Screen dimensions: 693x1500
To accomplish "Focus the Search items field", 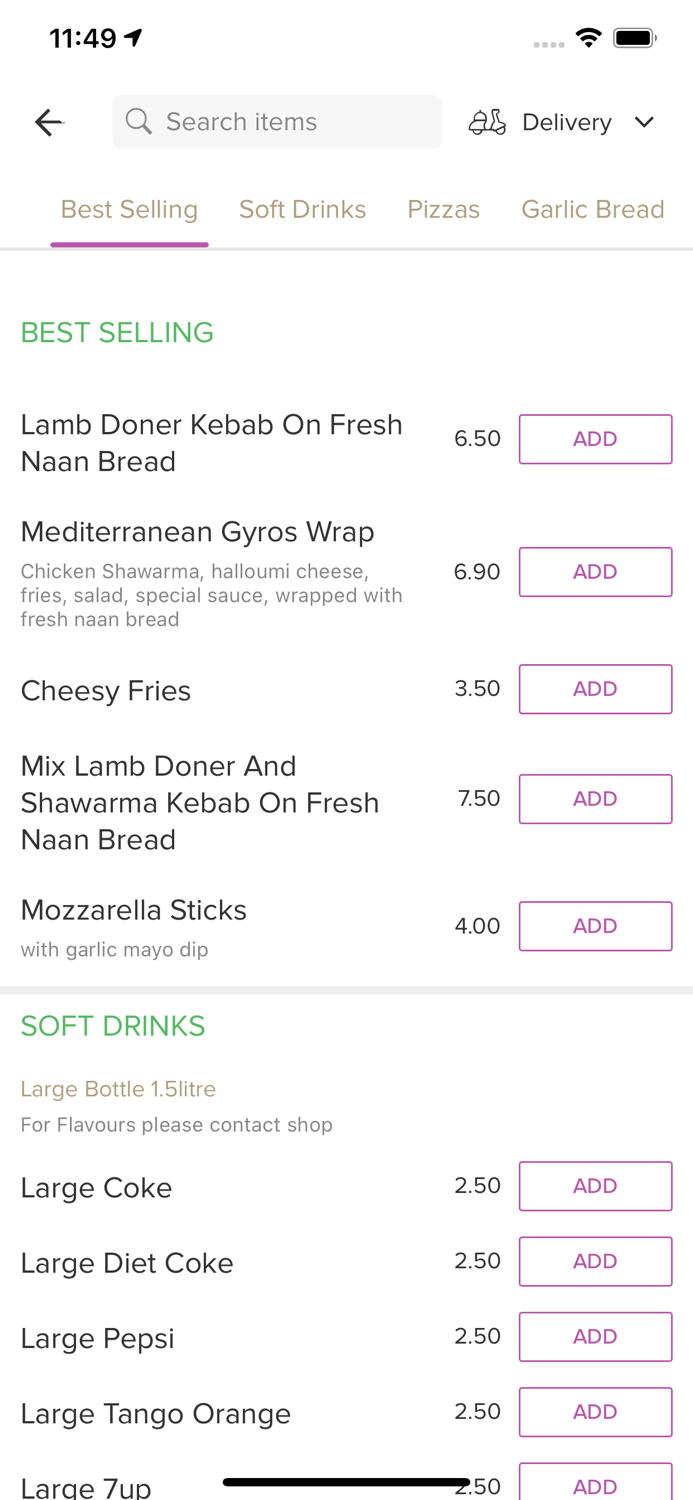I will point(290,122).
